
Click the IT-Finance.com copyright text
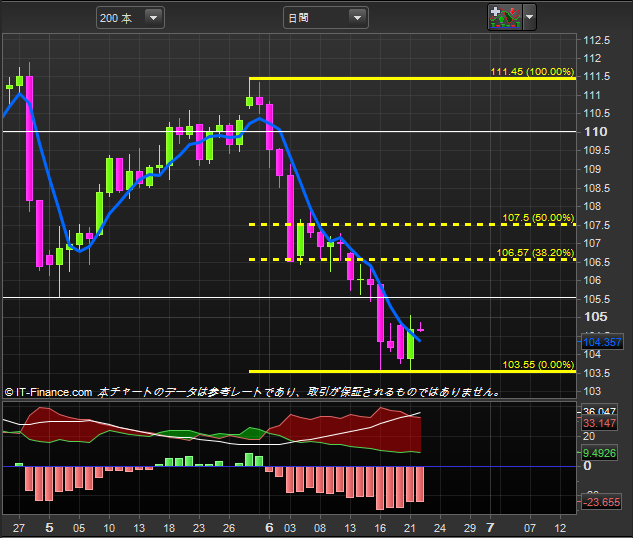point(48,392)
